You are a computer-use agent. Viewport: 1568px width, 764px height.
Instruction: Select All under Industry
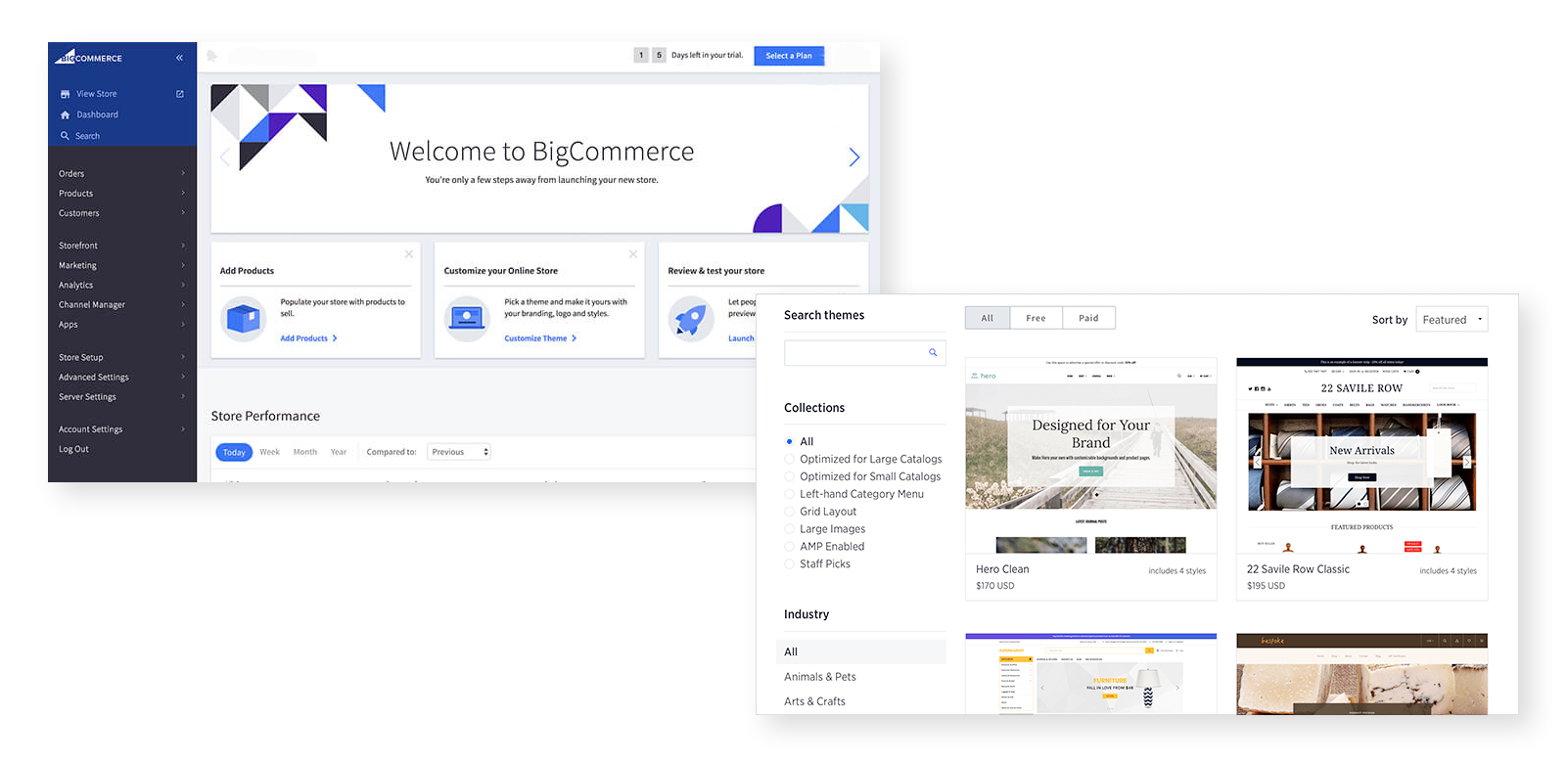click(861, 652)
